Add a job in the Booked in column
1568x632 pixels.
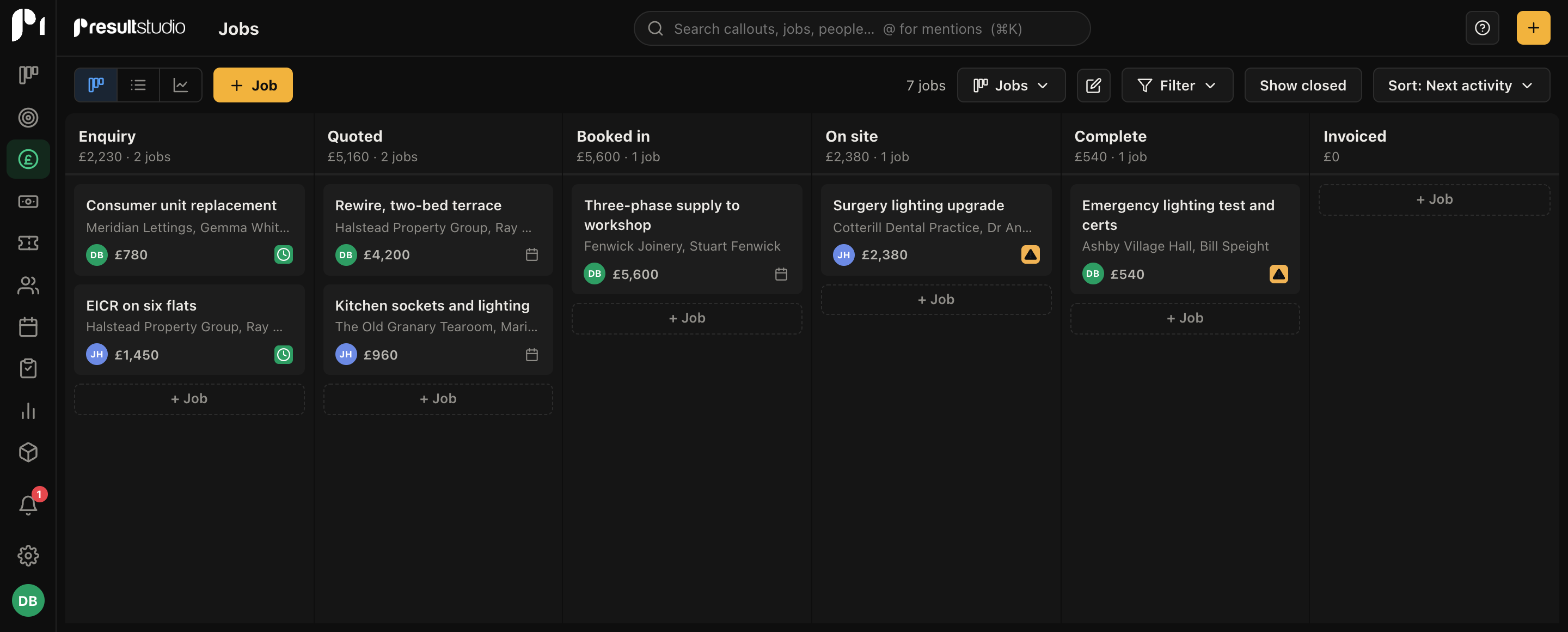(x=687, y=318)
